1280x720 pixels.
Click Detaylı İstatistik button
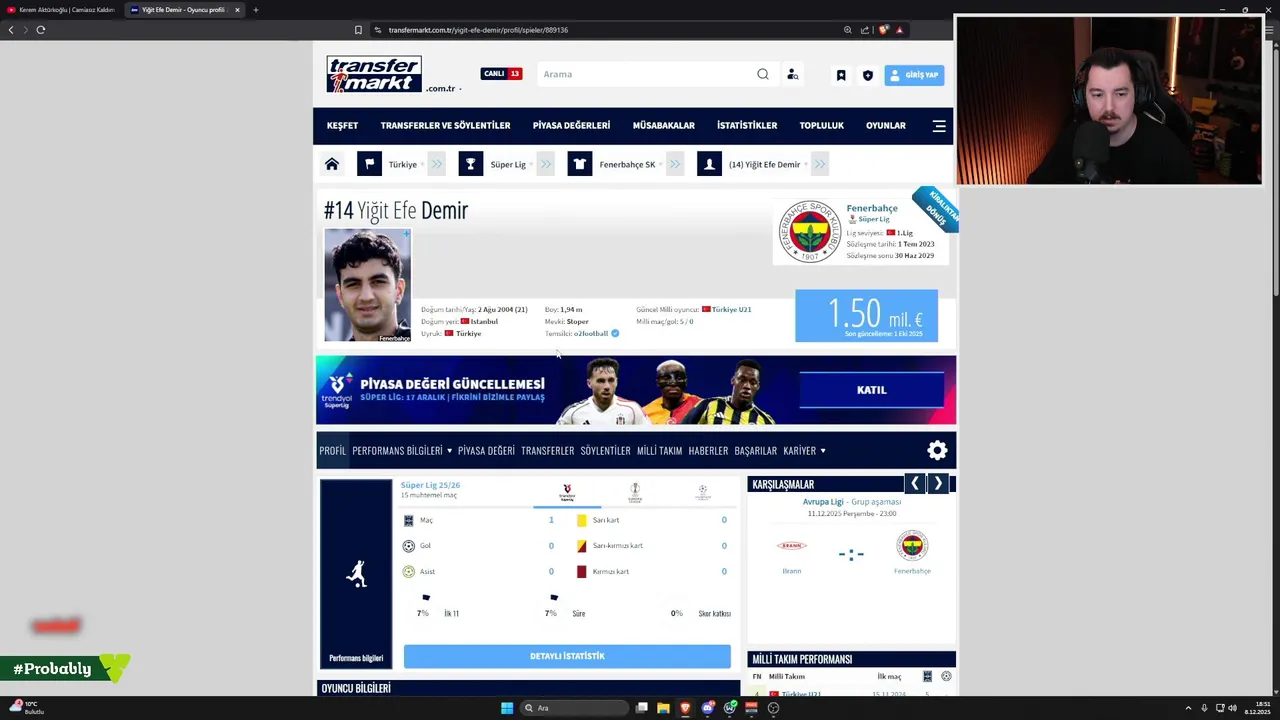(567, 656)
